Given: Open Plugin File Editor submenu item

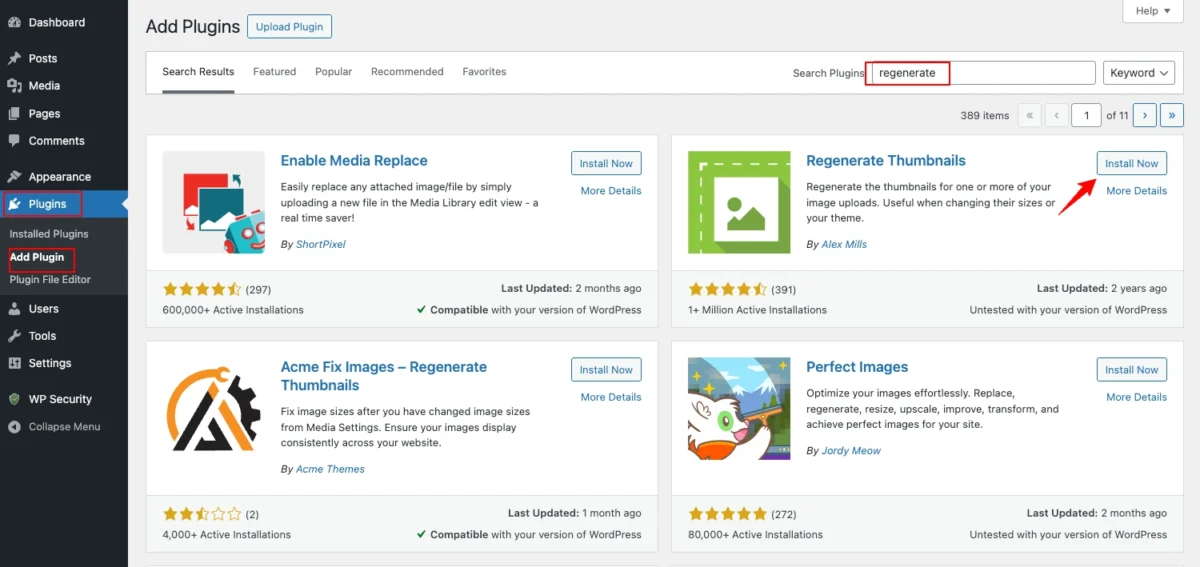Looking at the screenshot, I should click(50, 280).
